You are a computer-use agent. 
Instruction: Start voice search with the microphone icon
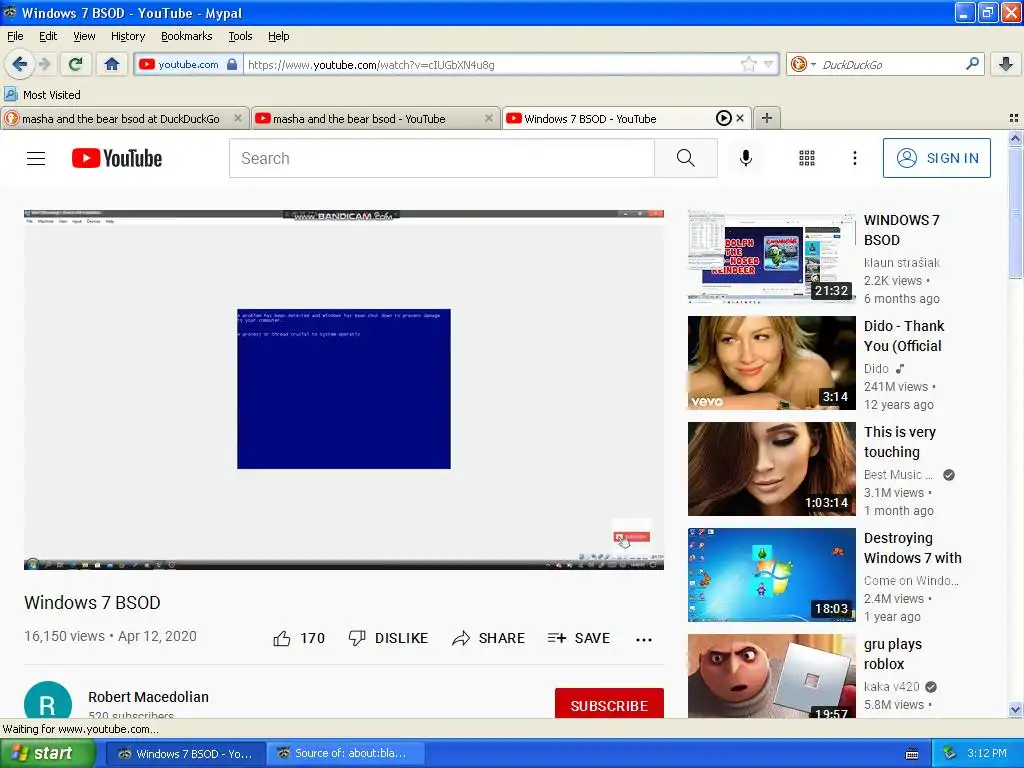click(746, 158)
